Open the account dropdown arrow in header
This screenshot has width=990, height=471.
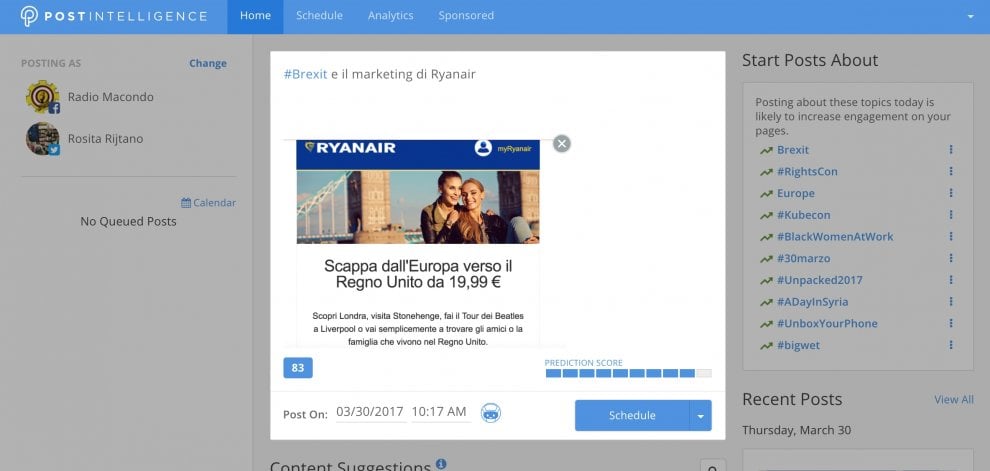[x=970, y=17]
